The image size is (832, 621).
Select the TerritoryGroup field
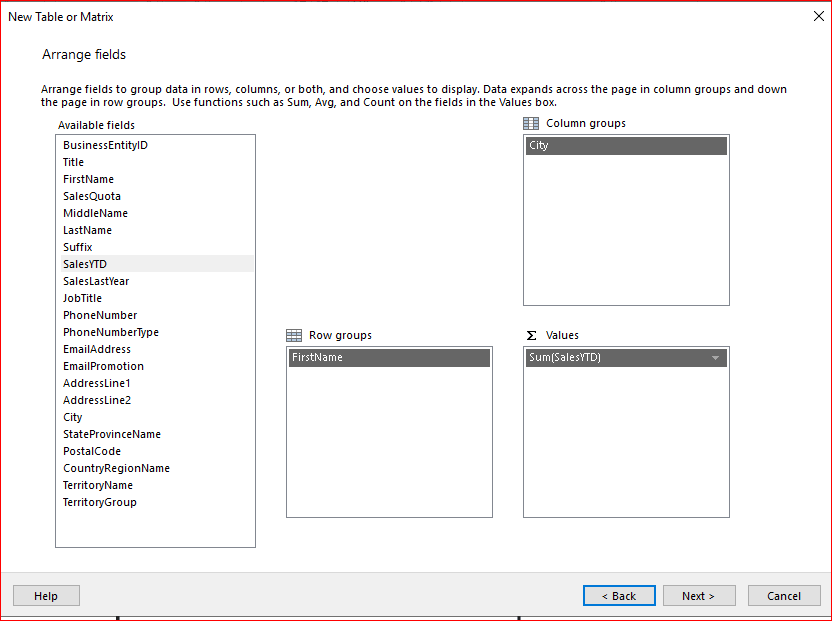click(100, 502)
